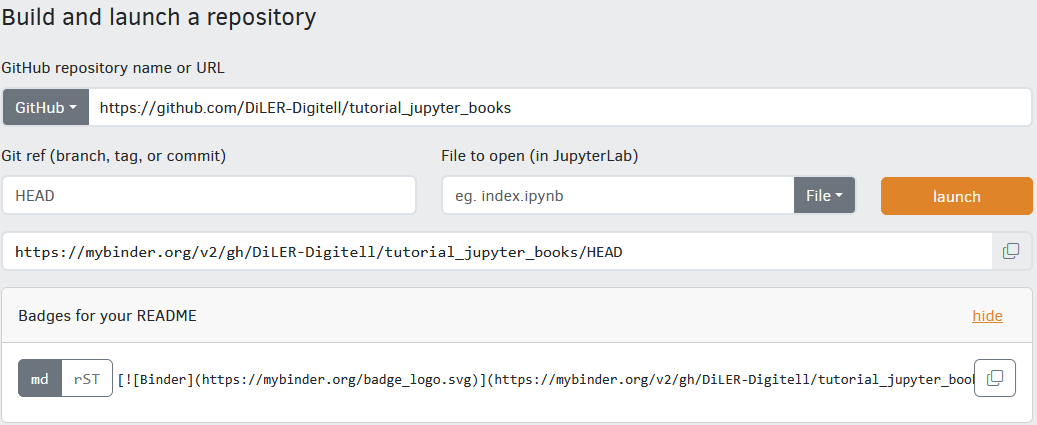Click the 'Badges for your README' heading
The image size is (1037, 425).
107,316
